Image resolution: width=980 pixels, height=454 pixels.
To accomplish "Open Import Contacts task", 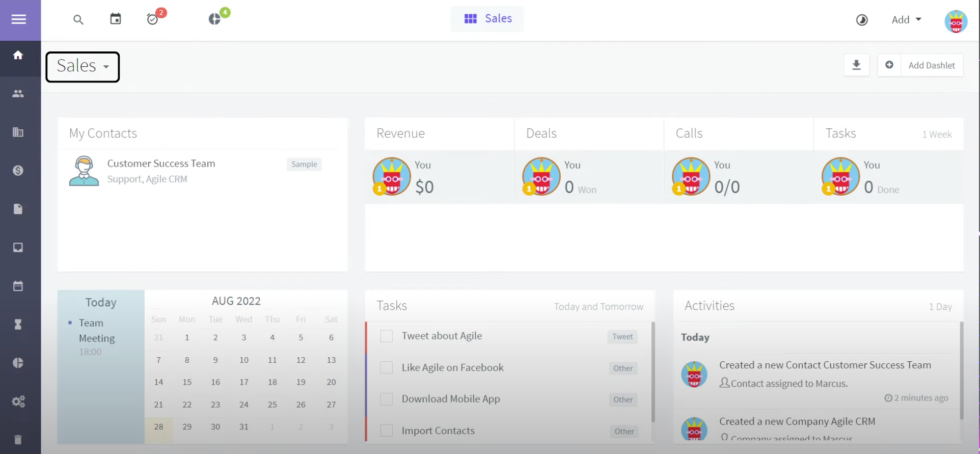I will pos(438,431).
